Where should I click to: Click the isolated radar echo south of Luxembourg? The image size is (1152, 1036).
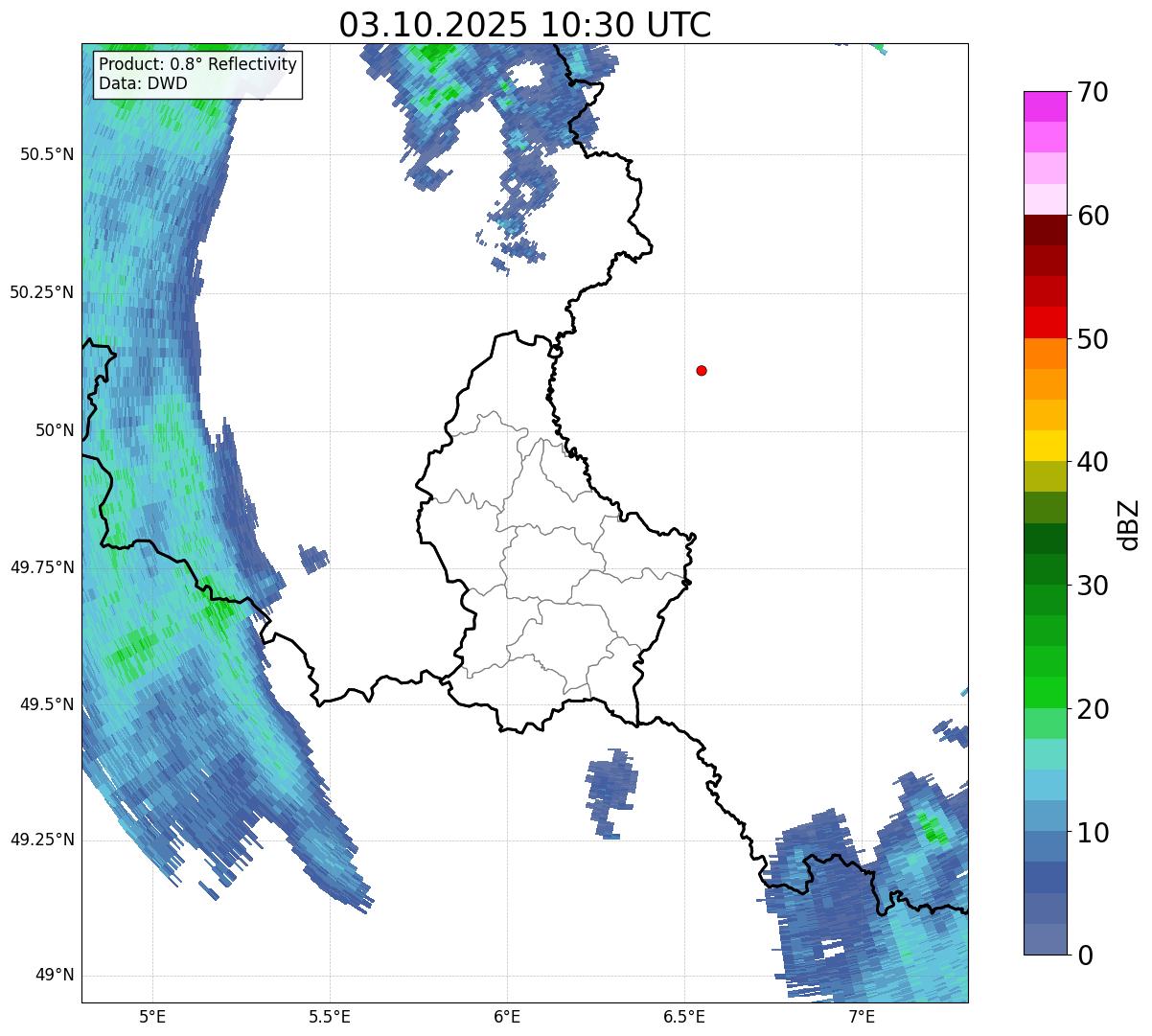pyautogui.click(x=611, y=793)
